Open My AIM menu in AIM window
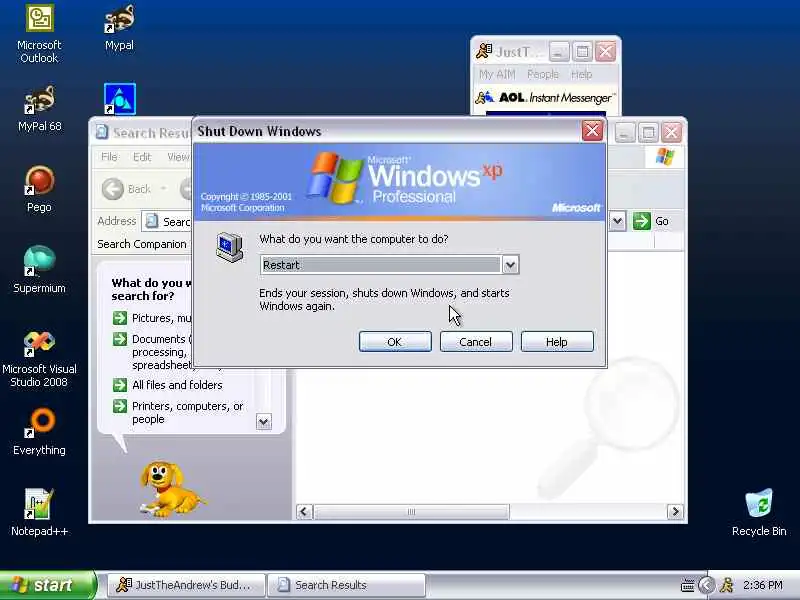 click(497, 74)
